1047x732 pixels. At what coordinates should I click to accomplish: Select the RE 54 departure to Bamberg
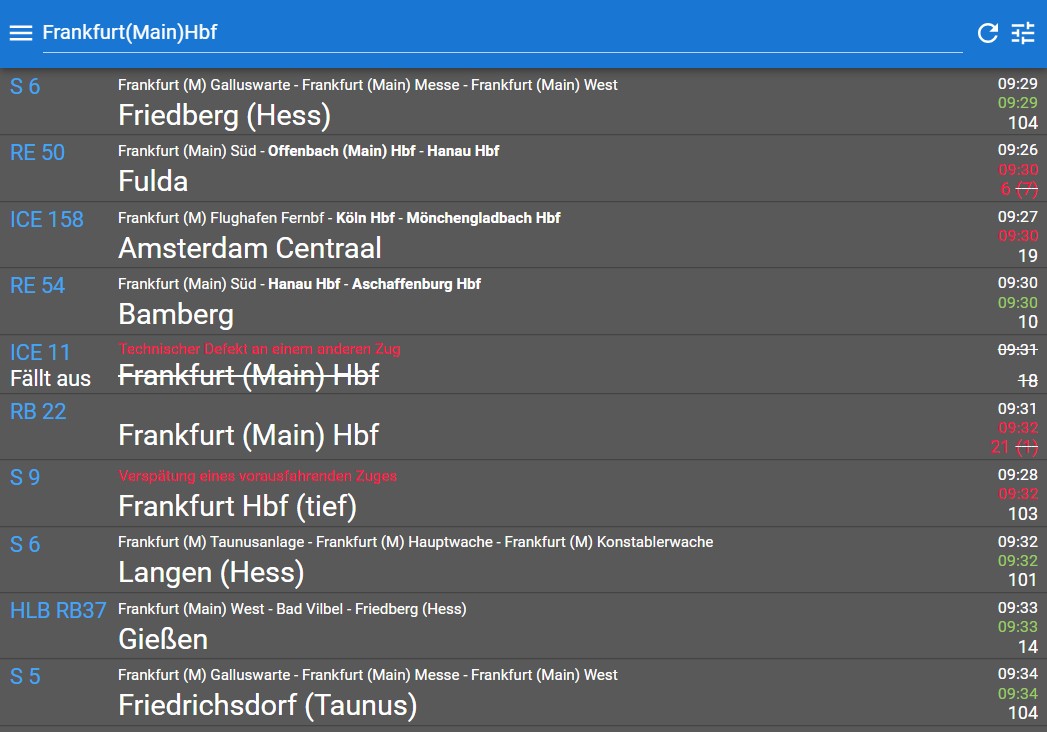(x=524, y=301)
